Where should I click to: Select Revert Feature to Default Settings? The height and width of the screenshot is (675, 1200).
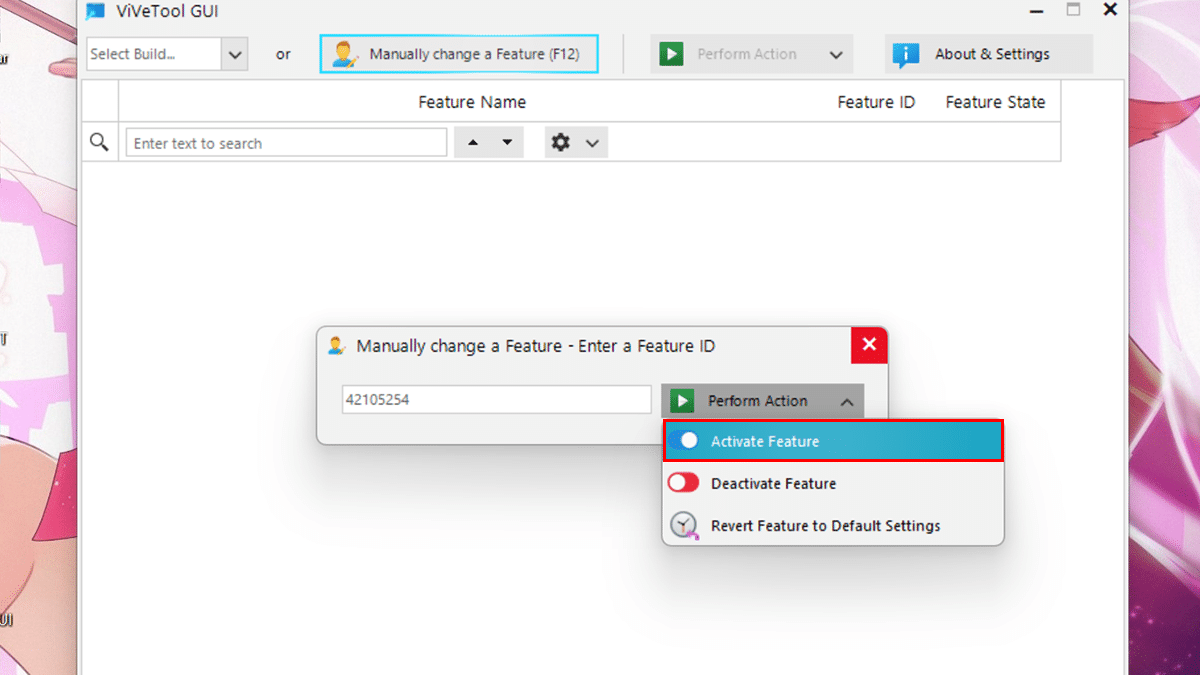[x=825, y=526]
